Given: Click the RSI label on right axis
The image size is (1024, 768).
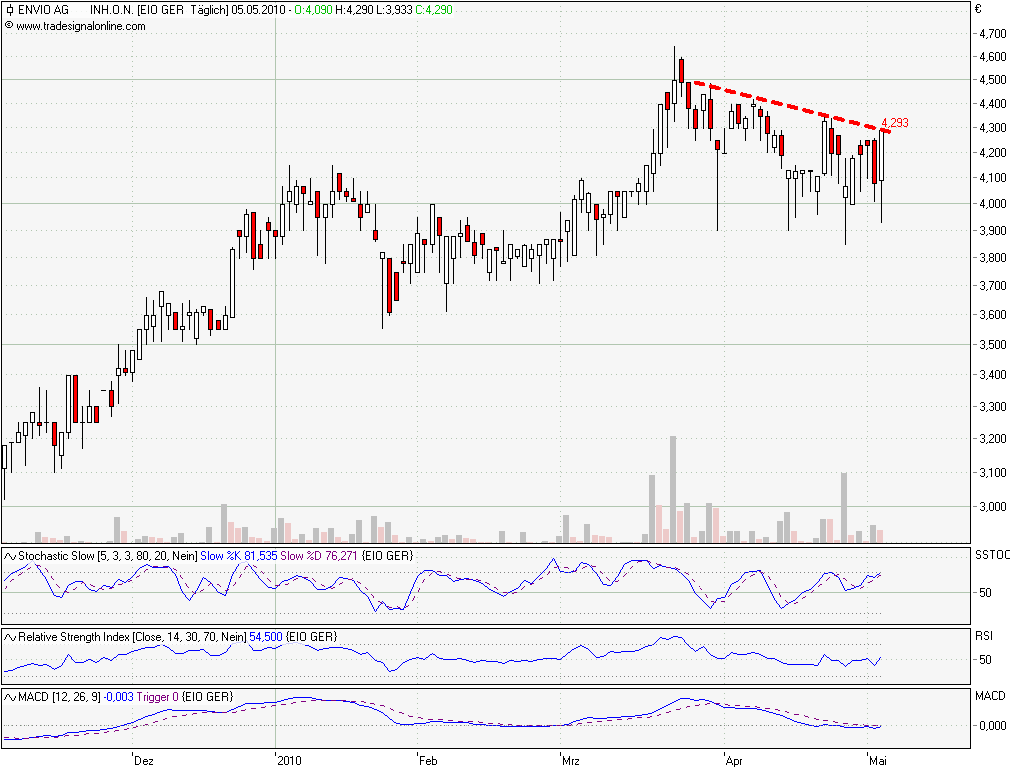Looking at the screenshot, I should (985, 635).
